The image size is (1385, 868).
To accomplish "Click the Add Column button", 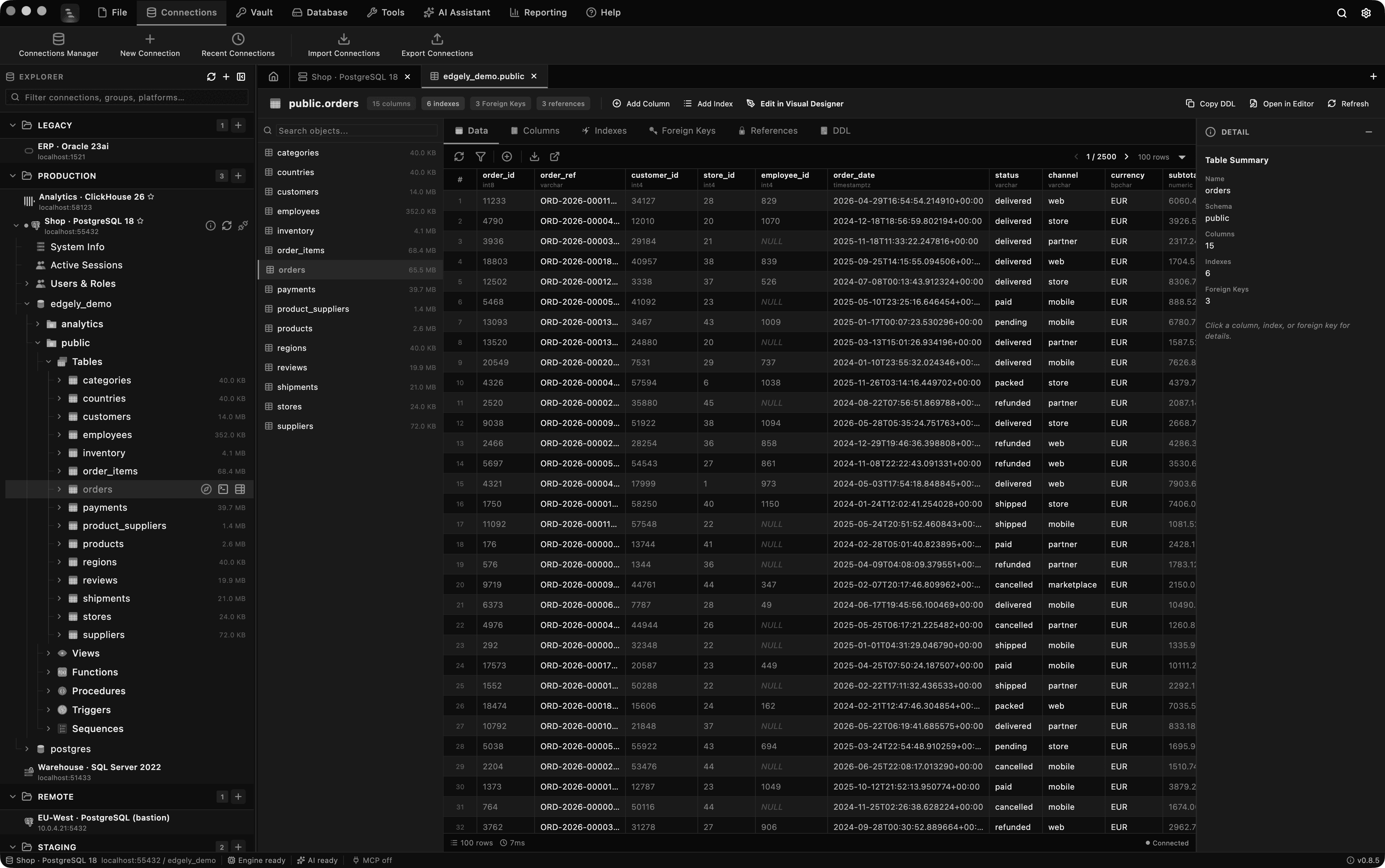I will pos(641,104).
